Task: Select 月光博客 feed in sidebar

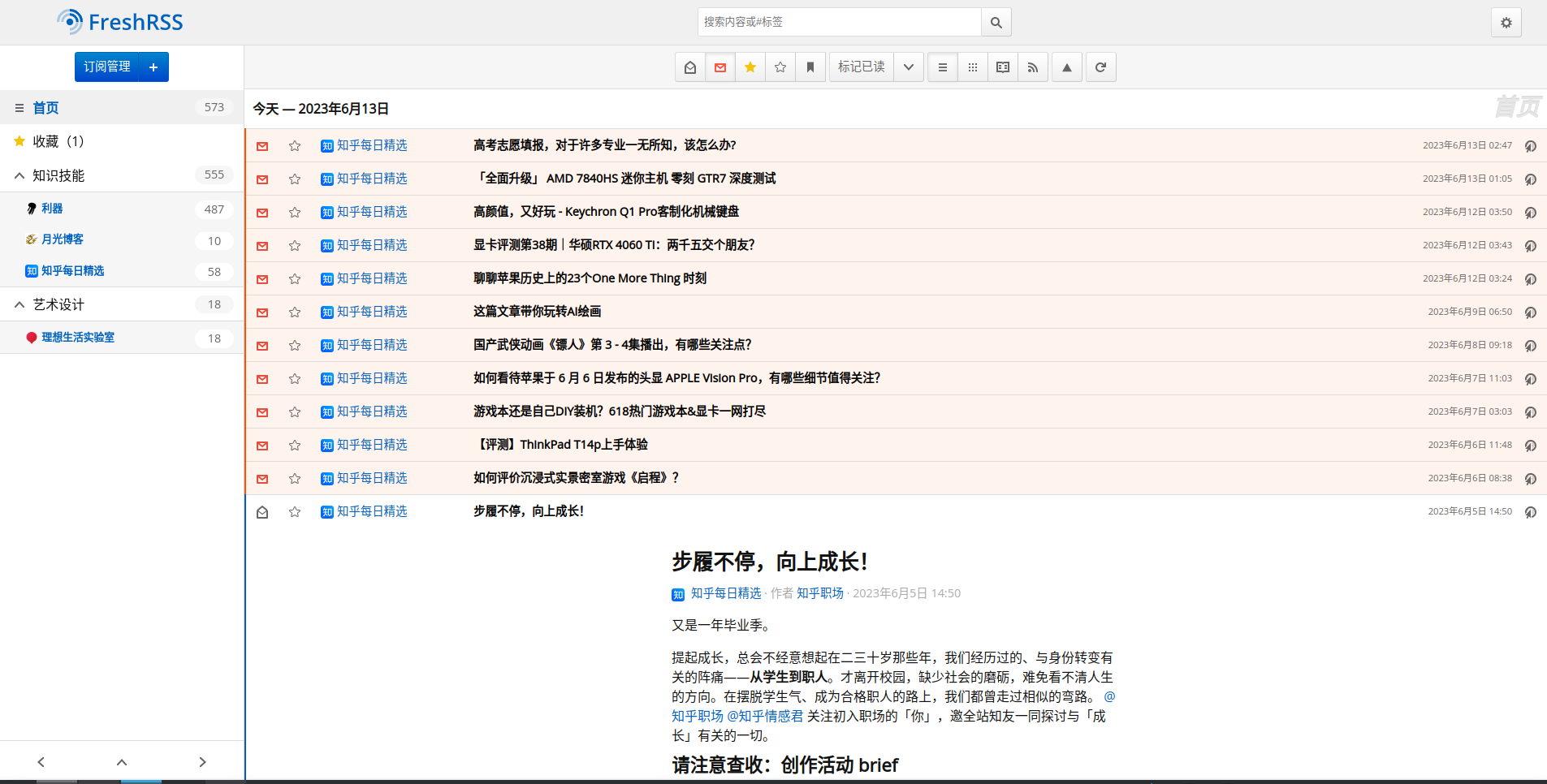Action: coord(63,239)
